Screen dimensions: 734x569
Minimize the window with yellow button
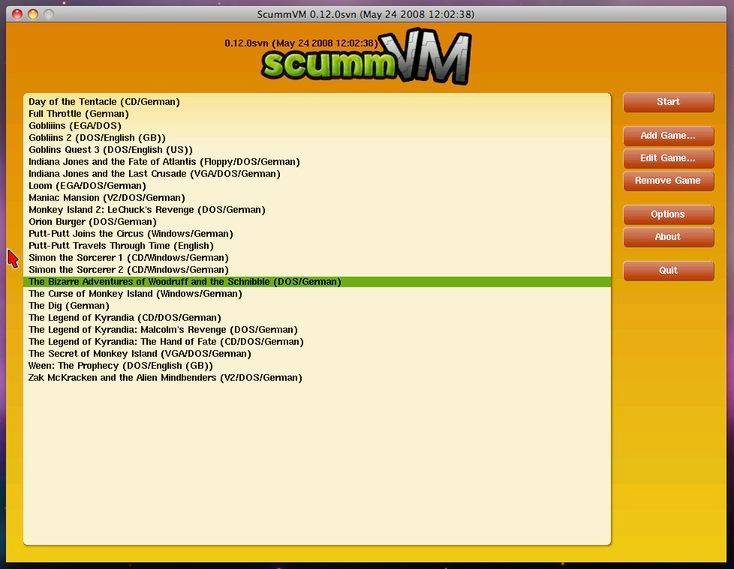(33, 14)
